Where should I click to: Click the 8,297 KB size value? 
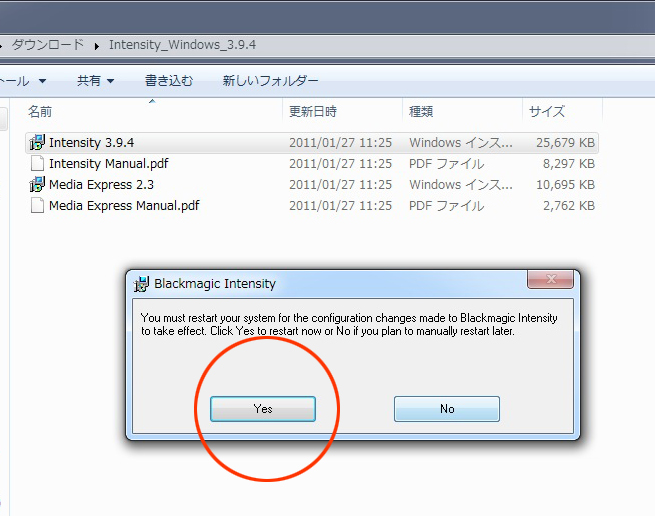tap(569, 163)
